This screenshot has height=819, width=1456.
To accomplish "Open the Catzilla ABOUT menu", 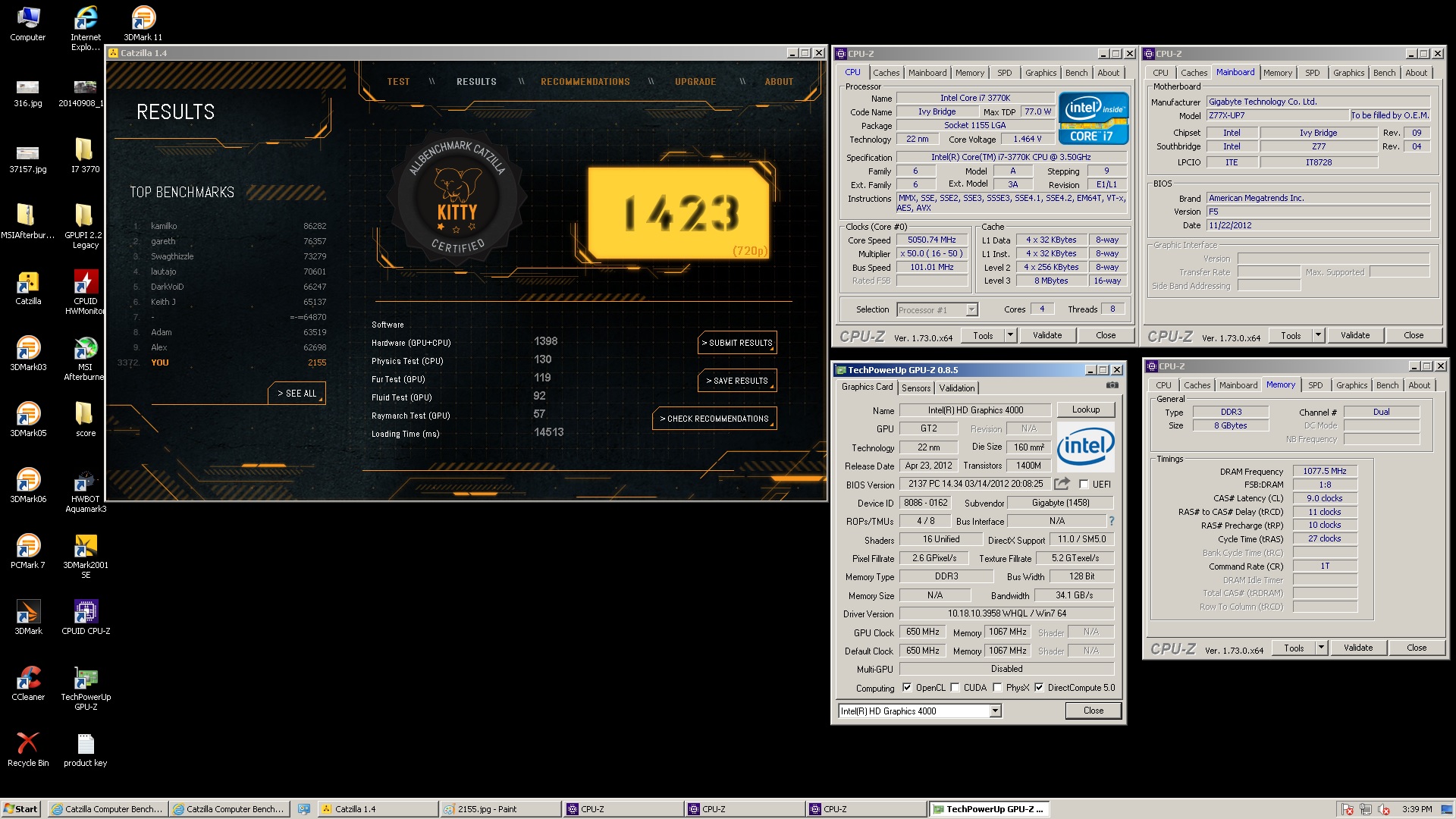I will [779, 81].
